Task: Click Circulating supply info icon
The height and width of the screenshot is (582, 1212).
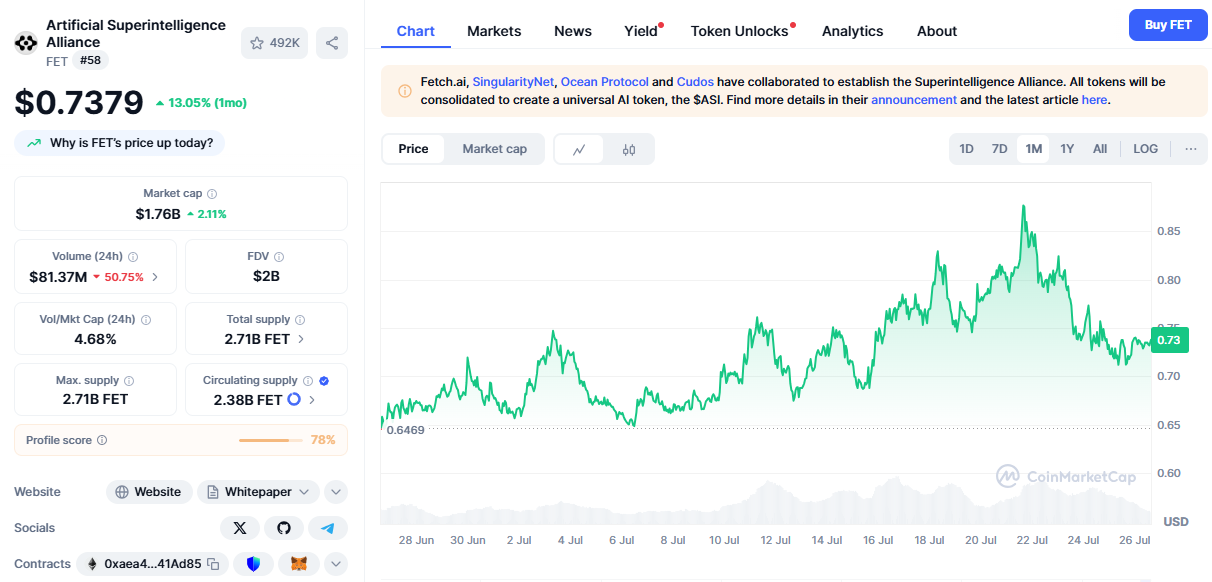Action: pyautogui.click(x=308, y=381)
